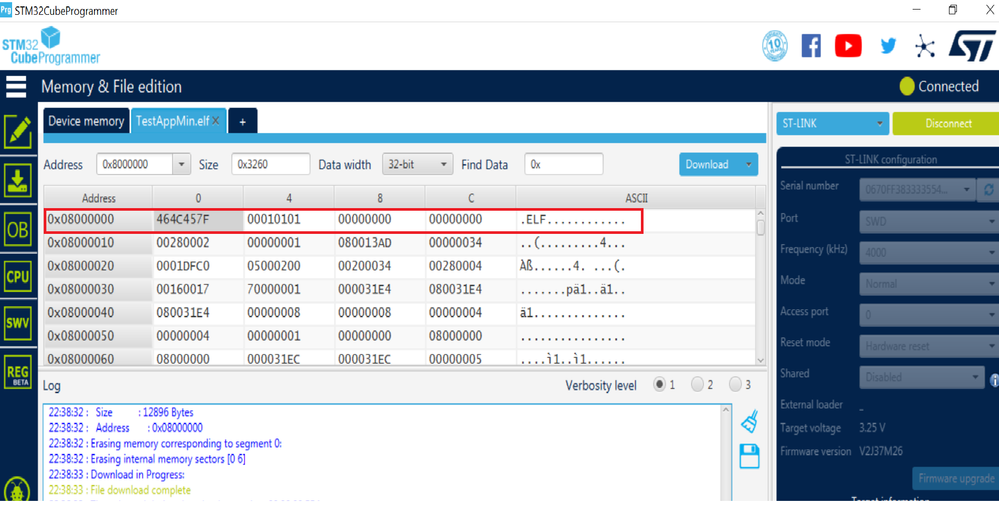This screenshot has height=512, width=999.
Task: Click the Find Data input field
Action: (564, 164)
